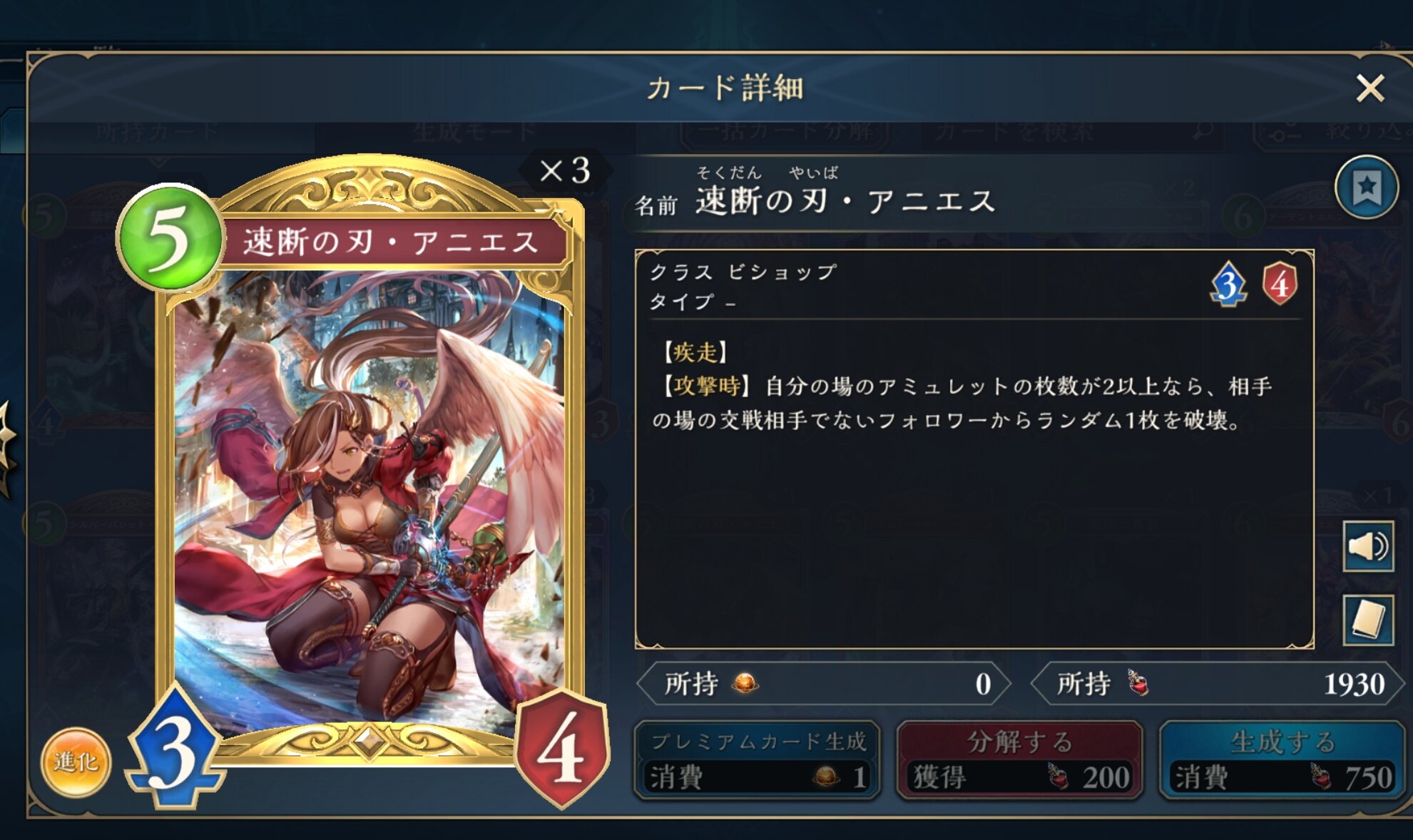The height and width of the screenshot is (840, 1413).
Task: Tap the 分解する liquefy button
Action: (x=1020, y=760)
